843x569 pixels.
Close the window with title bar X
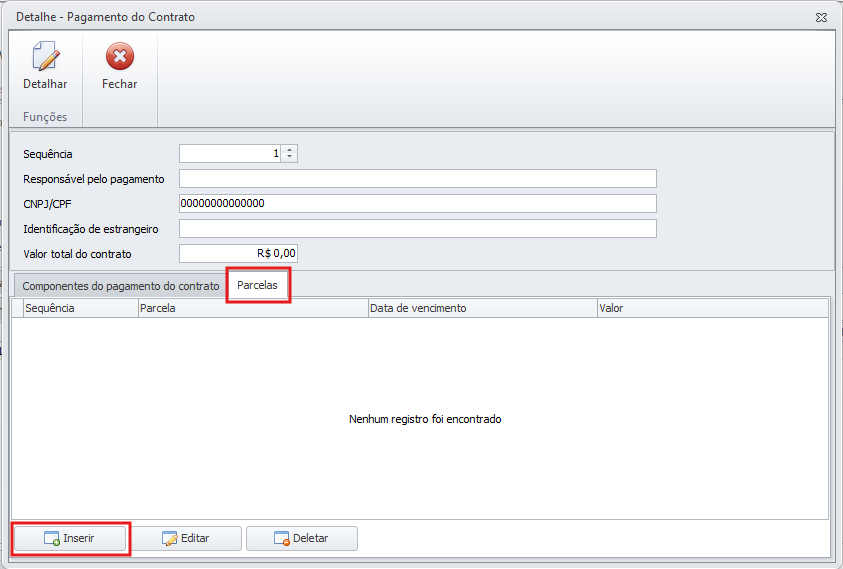821,17
